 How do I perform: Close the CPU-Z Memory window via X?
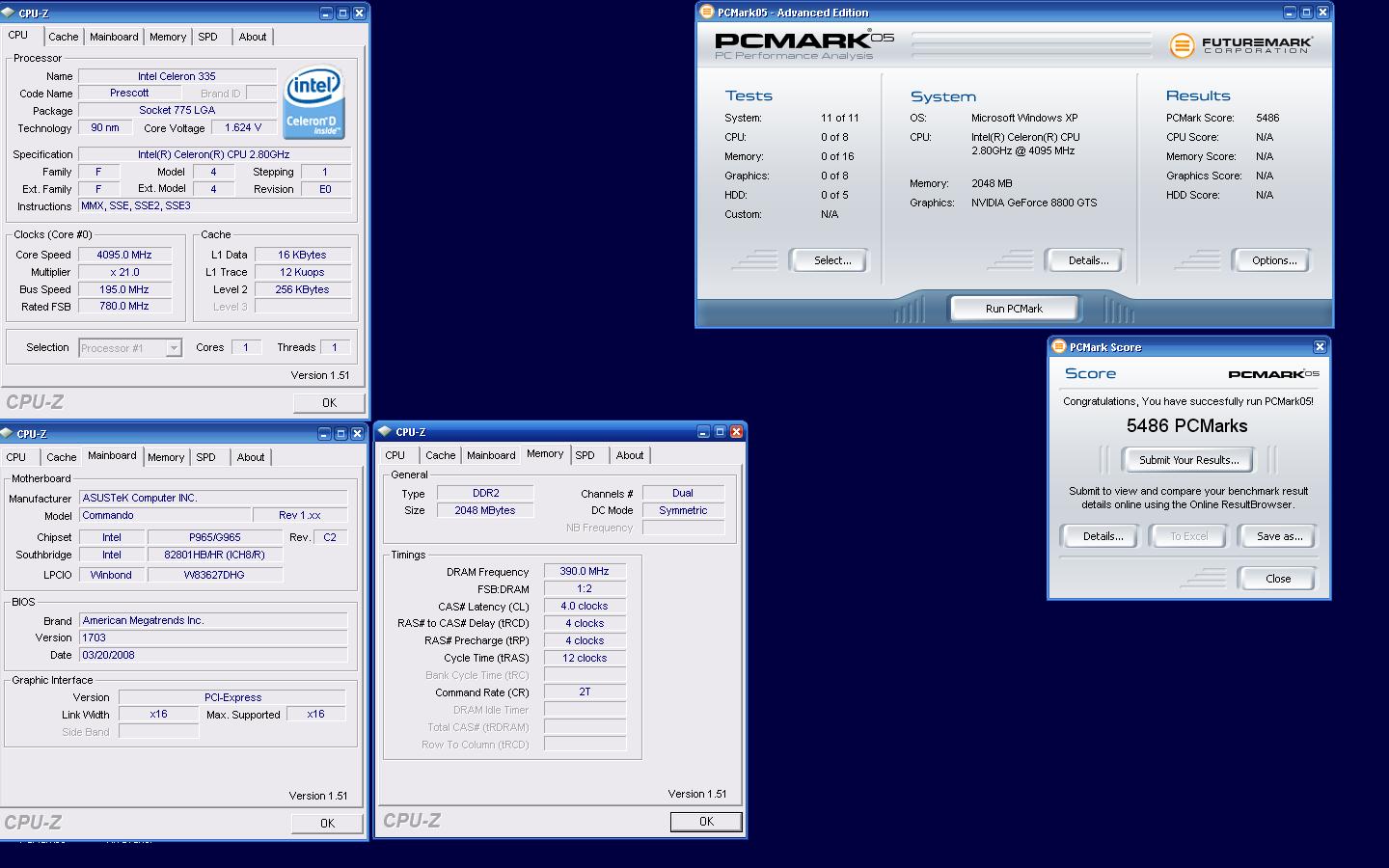(x=736, y=432)
